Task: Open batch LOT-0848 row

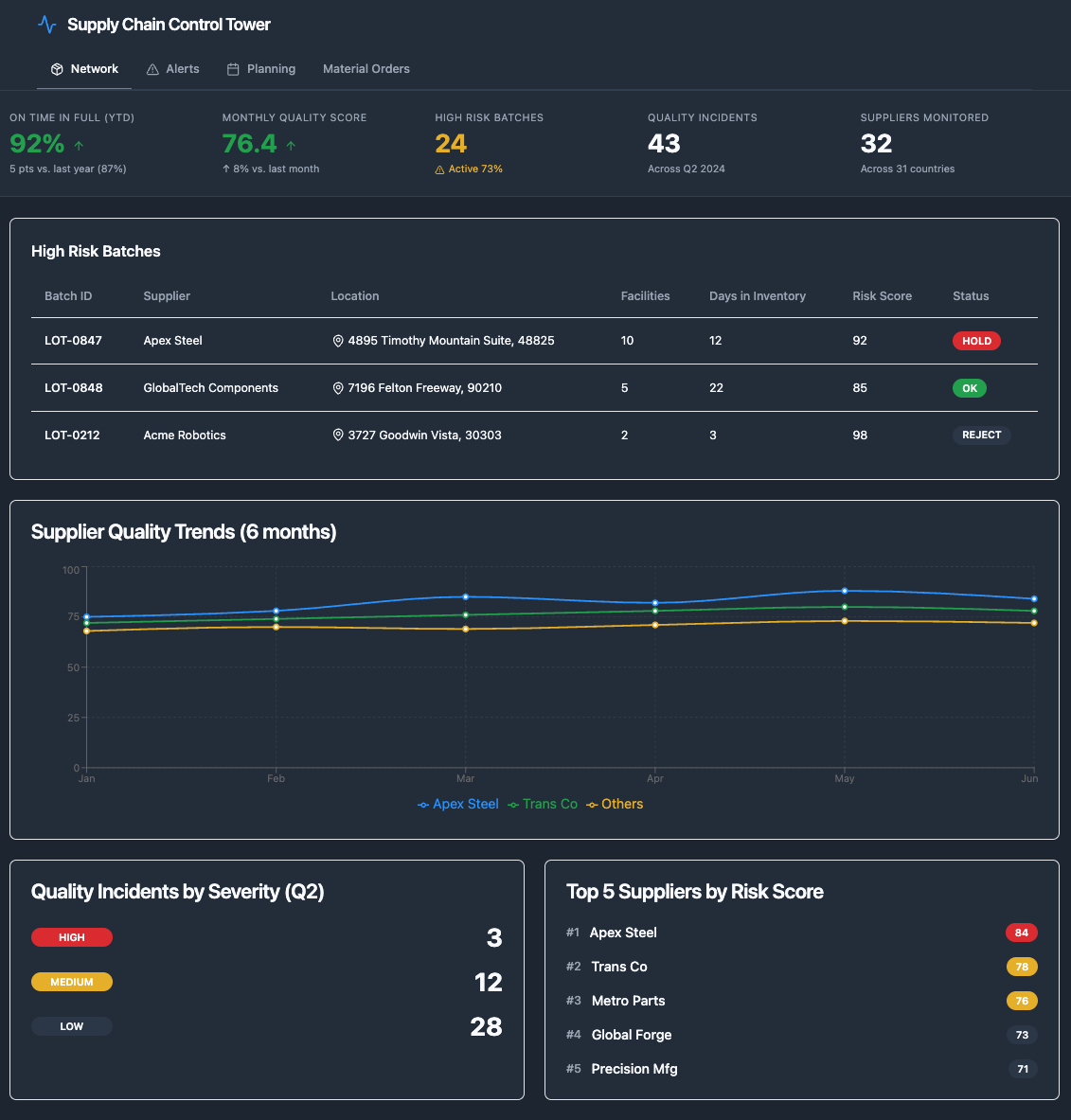Action: [73, 388]
